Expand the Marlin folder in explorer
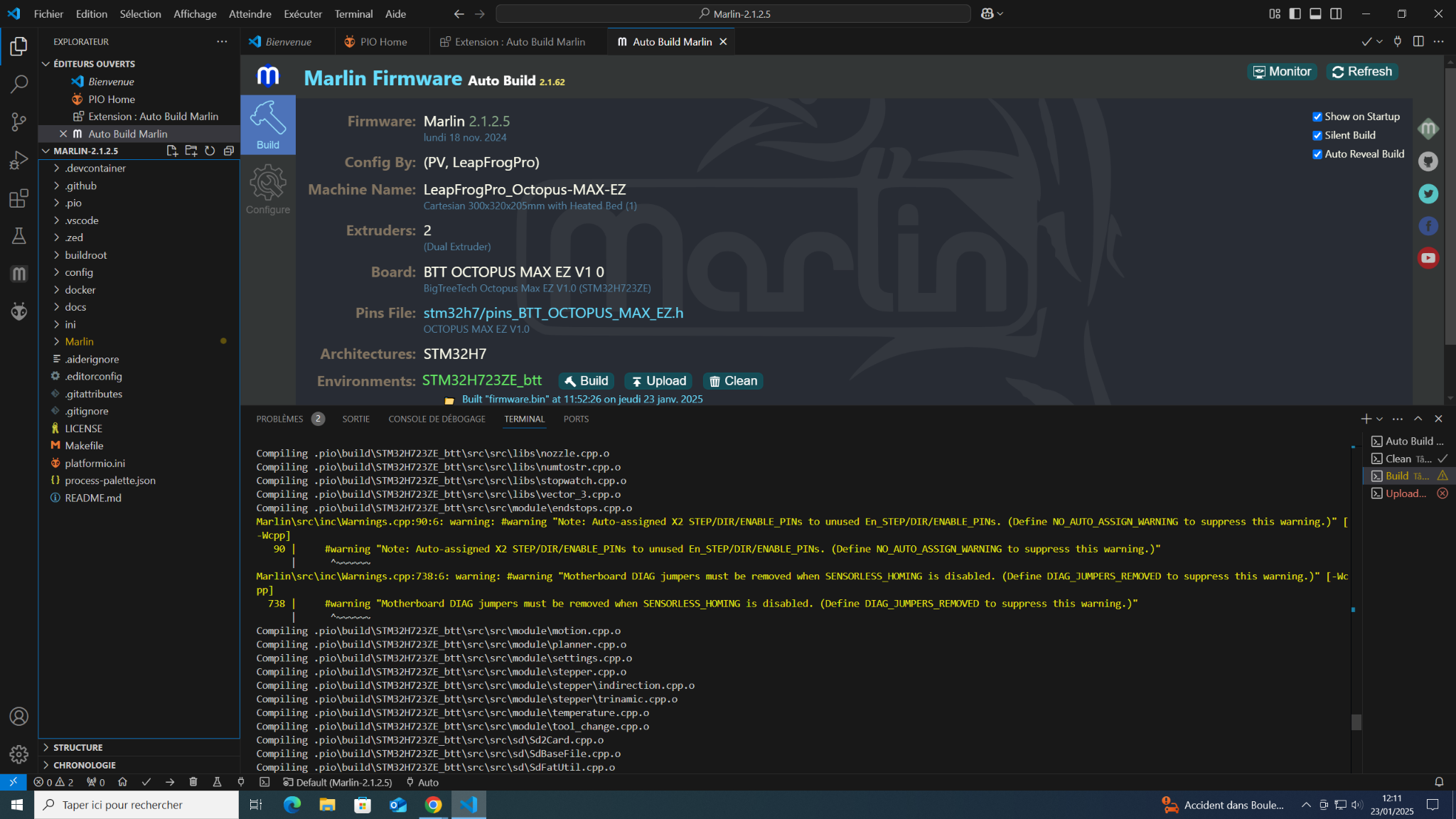The image size is (1456, 819). pos(79,341)
